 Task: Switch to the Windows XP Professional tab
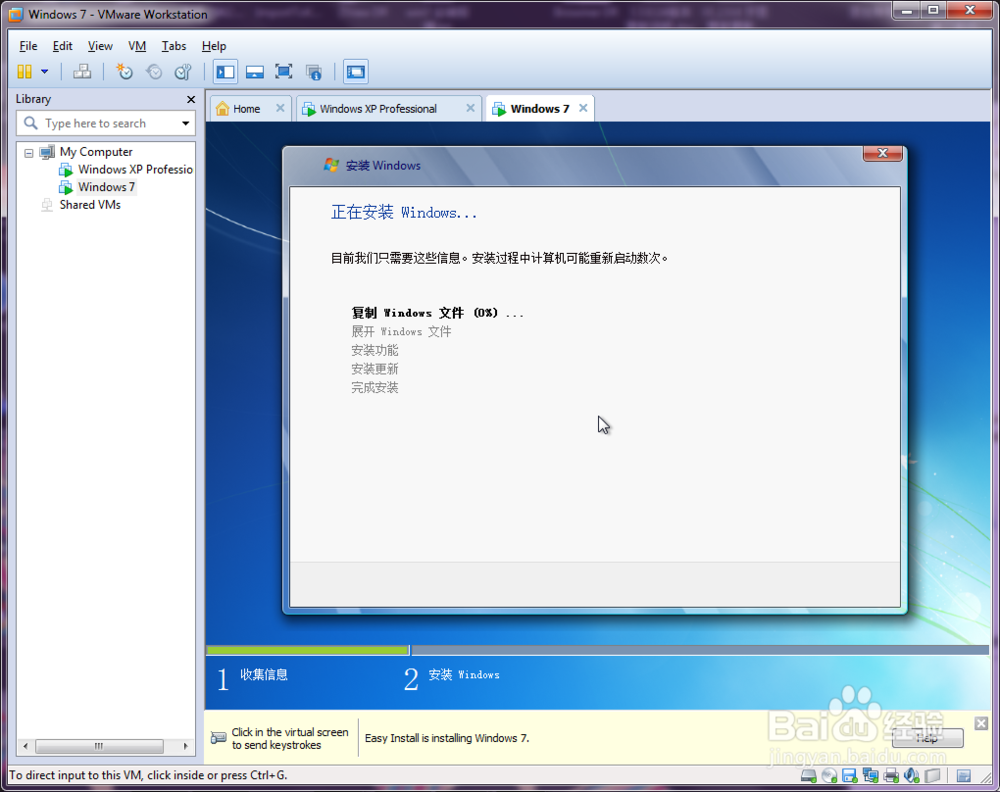click(x=378, y=109)
